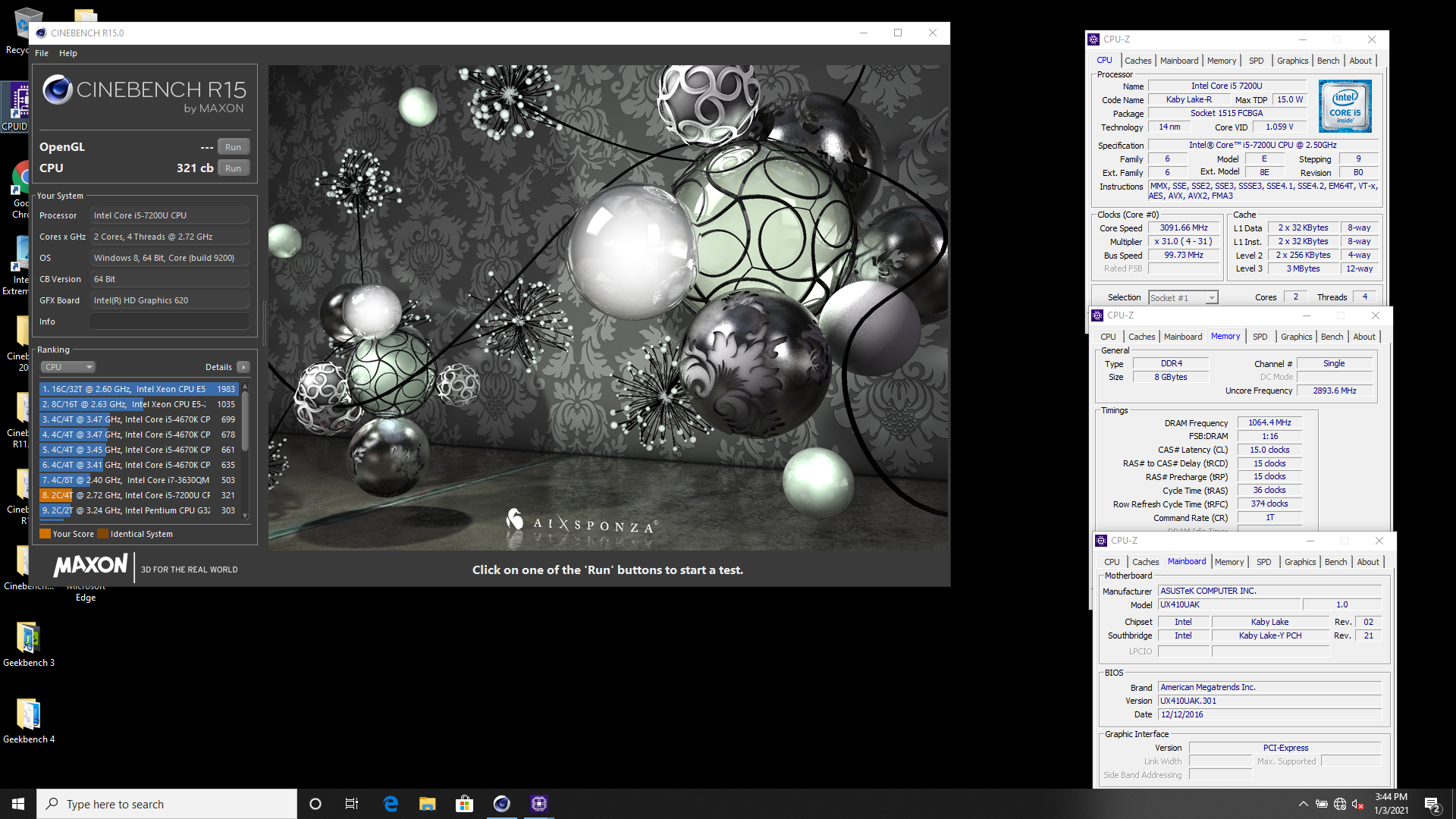Open SPD tab in middle CPU-Z window
Viewport: 1456px width, 819px height.
pos(1260,337)
